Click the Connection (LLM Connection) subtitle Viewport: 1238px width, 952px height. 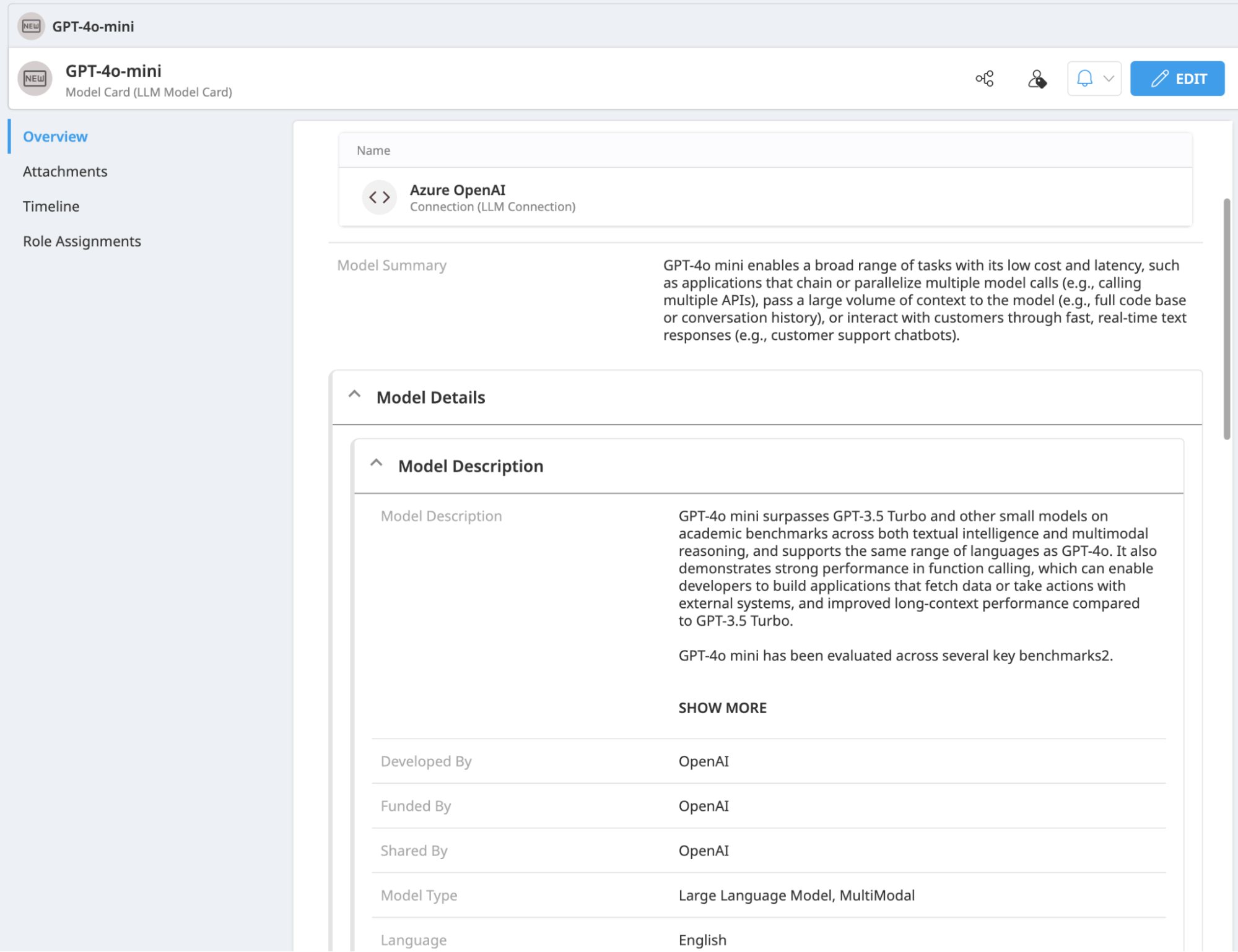(492, 207)
